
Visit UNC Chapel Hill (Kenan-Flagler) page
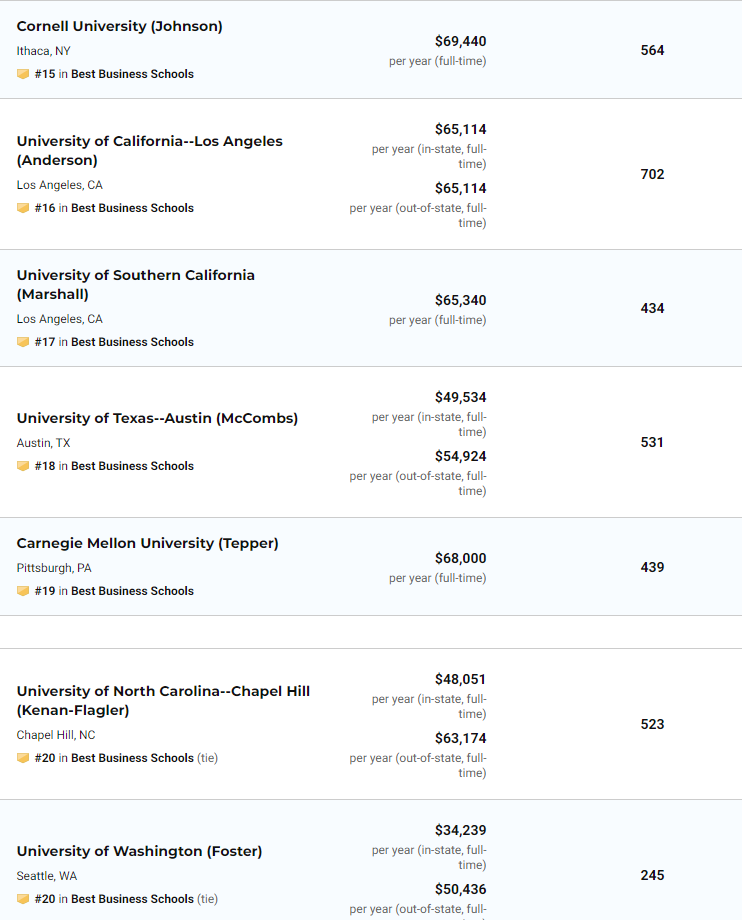coord(163,700)
